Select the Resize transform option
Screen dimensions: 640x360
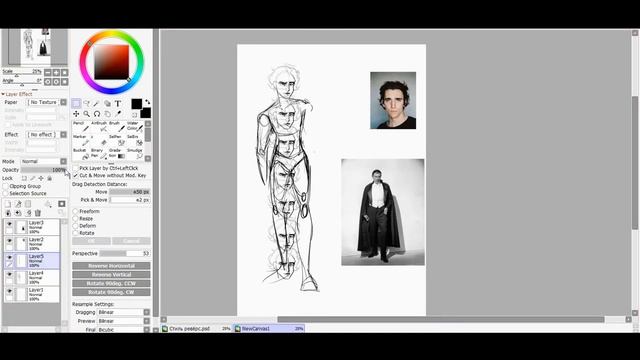click(x=76, y=219)
